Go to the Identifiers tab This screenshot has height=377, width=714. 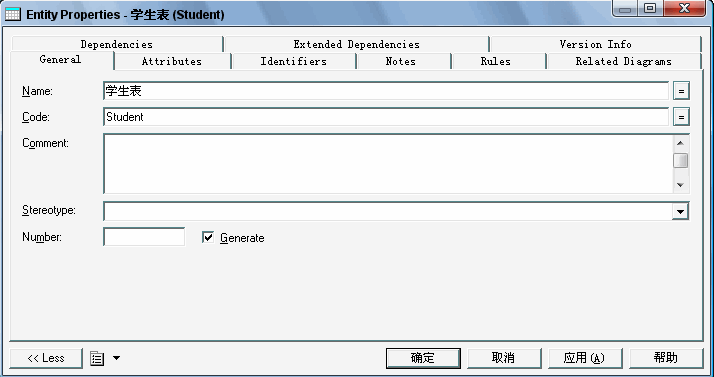pos(294,61)
